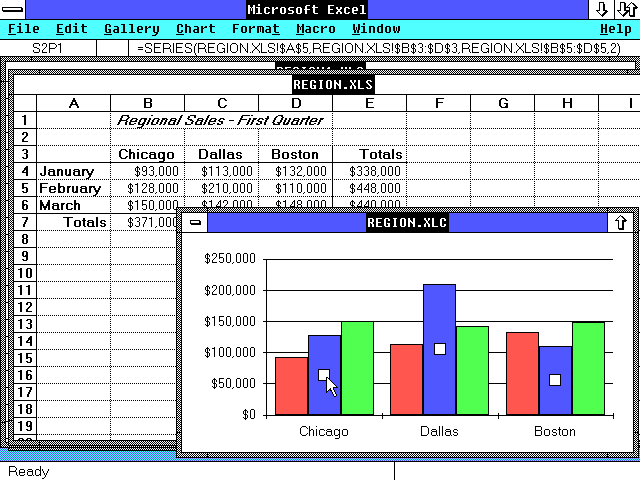Open the Gallery menu
Image resolution: width=640 pixels, height=480 pixels.
pos(131,29)
